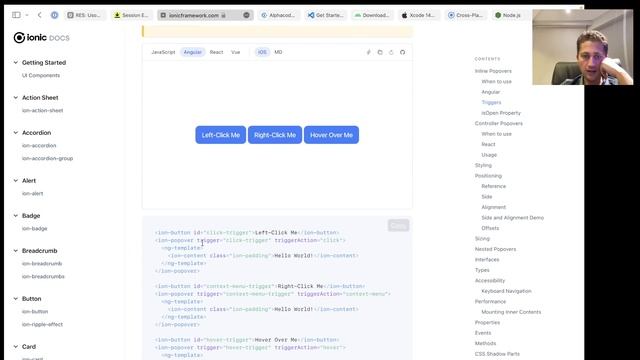
Task: Jump to Inline Popovers in contents
Action: (x=493, y=71)
